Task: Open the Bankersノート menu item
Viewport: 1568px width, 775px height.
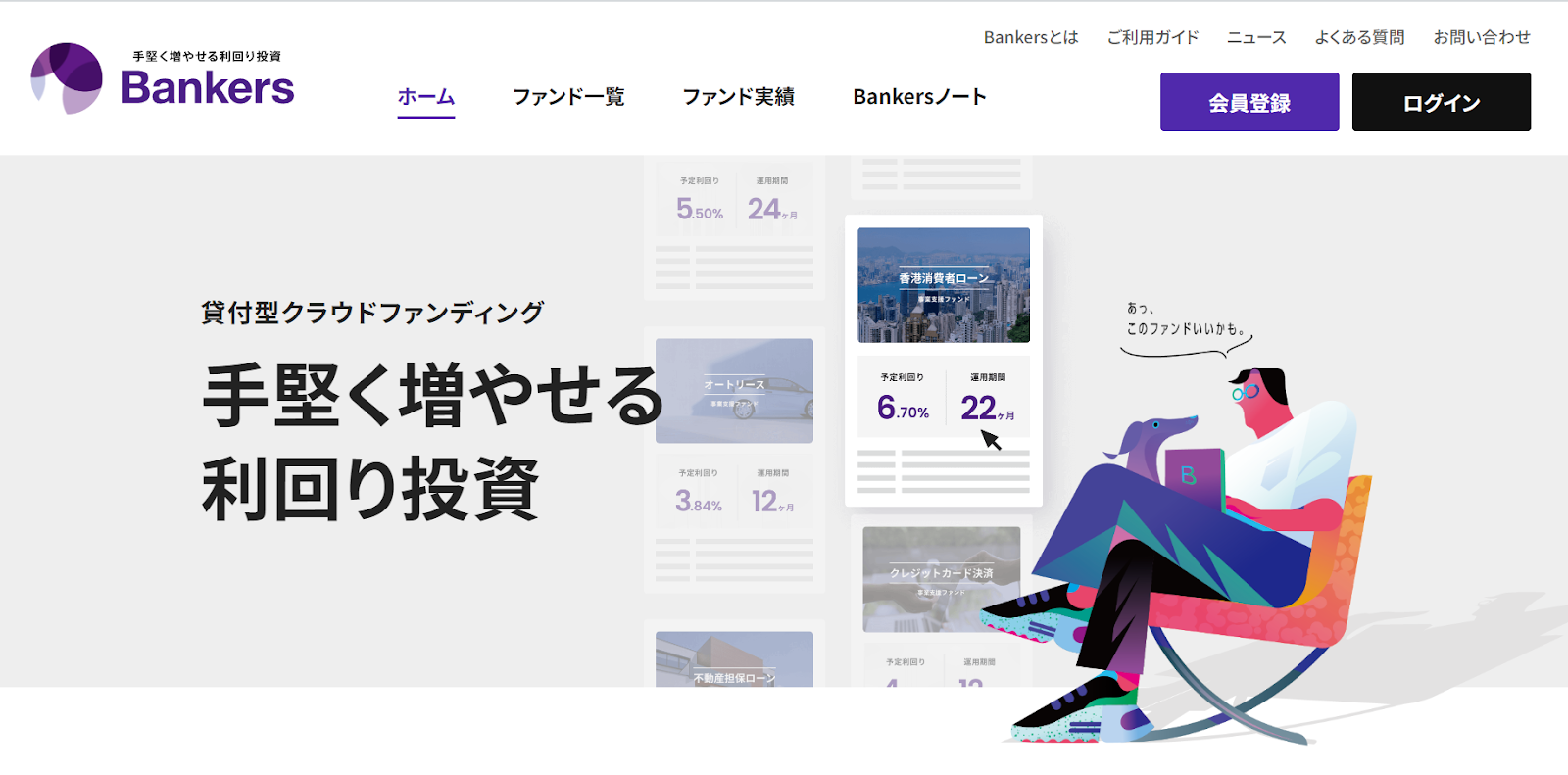Action: pos(919,97)
